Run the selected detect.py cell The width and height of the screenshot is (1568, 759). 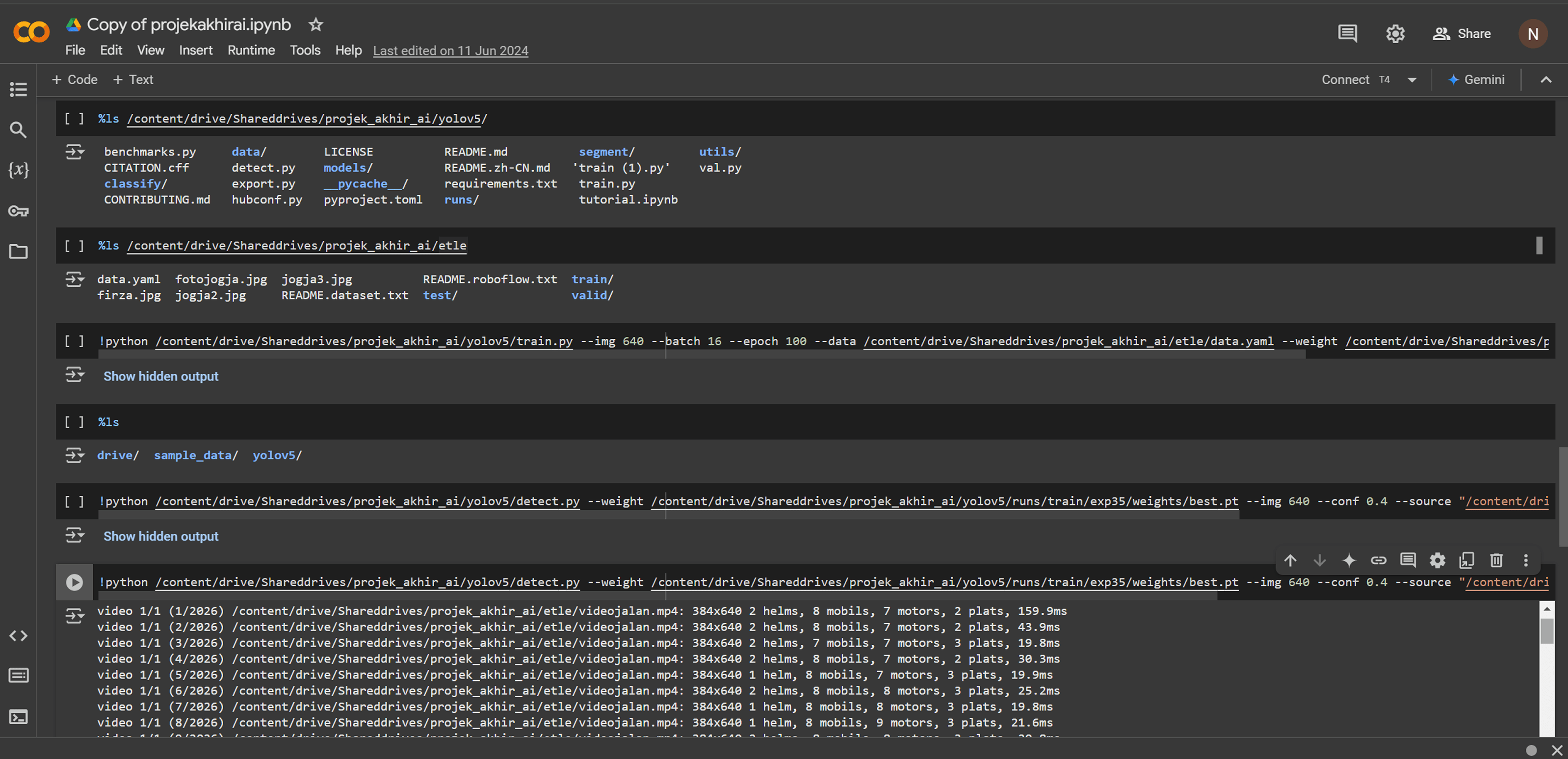point(74,582)
